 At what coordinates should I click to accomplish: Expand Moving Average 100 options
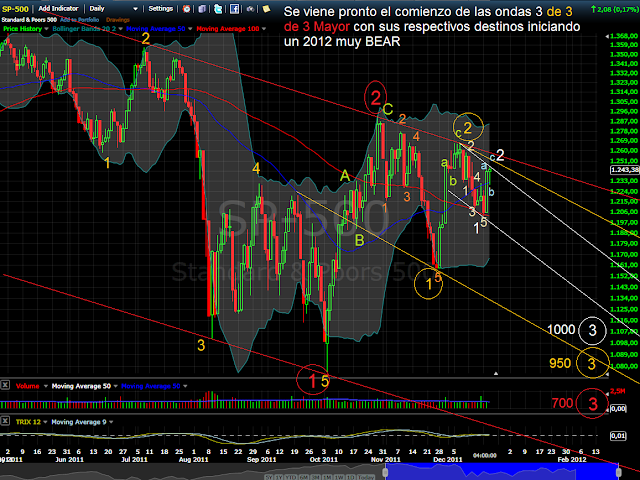coord(264,29)
